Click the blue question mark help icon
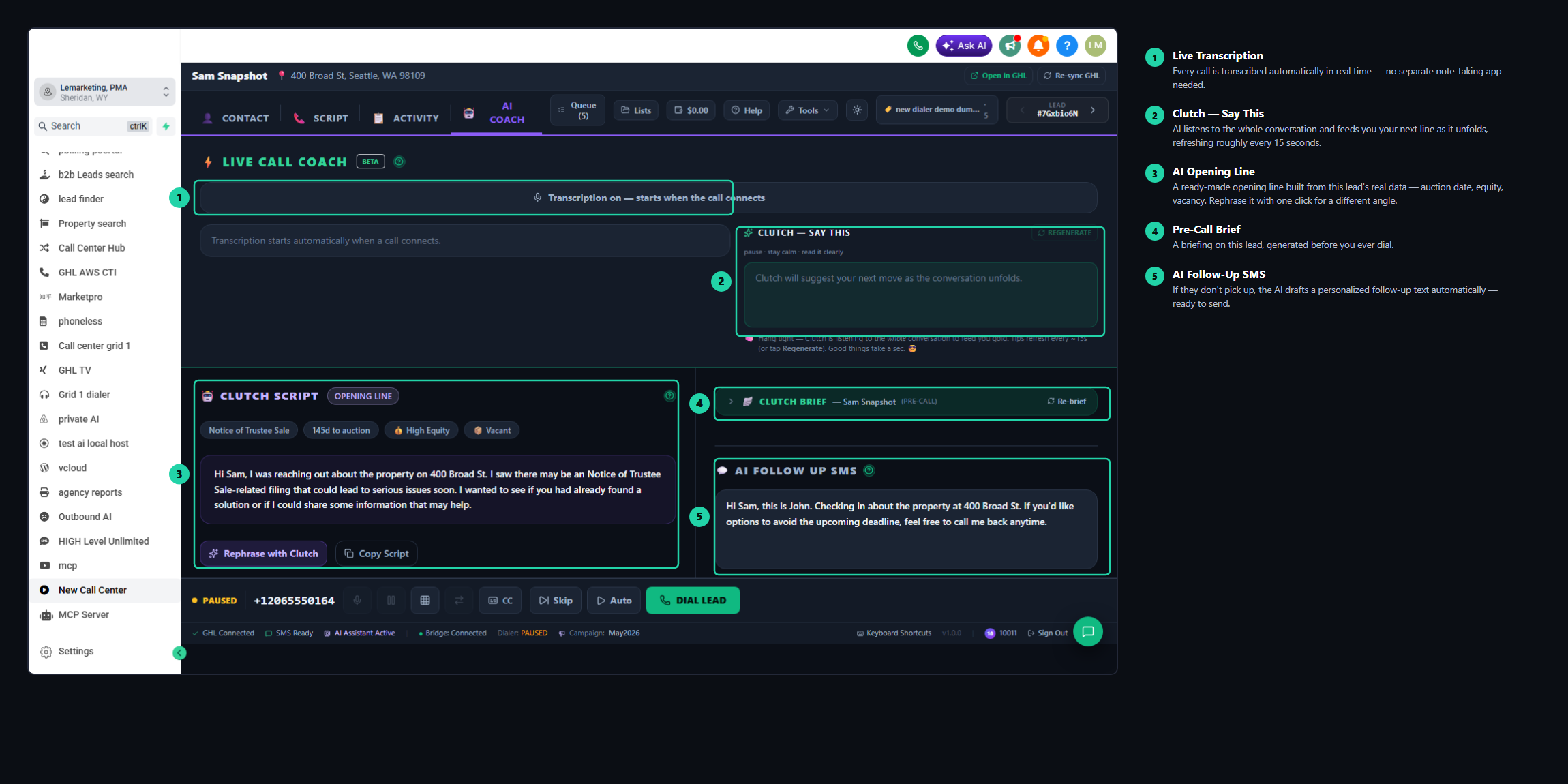Screen dimensions: 1568x784 (1067, 46)
